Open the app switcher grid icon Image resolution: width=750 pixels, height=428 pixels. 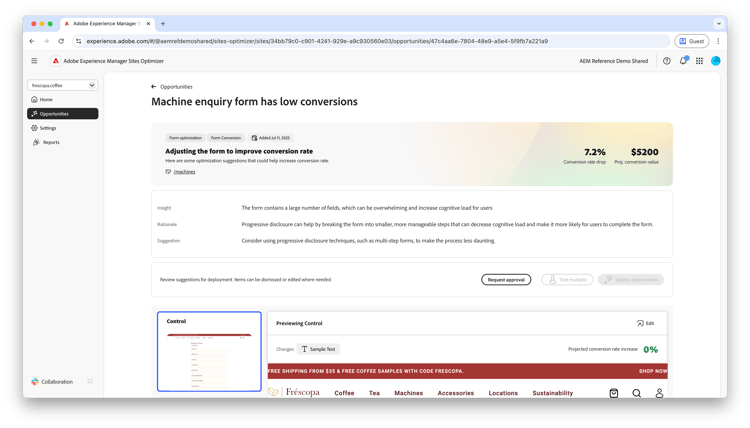(699, 61)
